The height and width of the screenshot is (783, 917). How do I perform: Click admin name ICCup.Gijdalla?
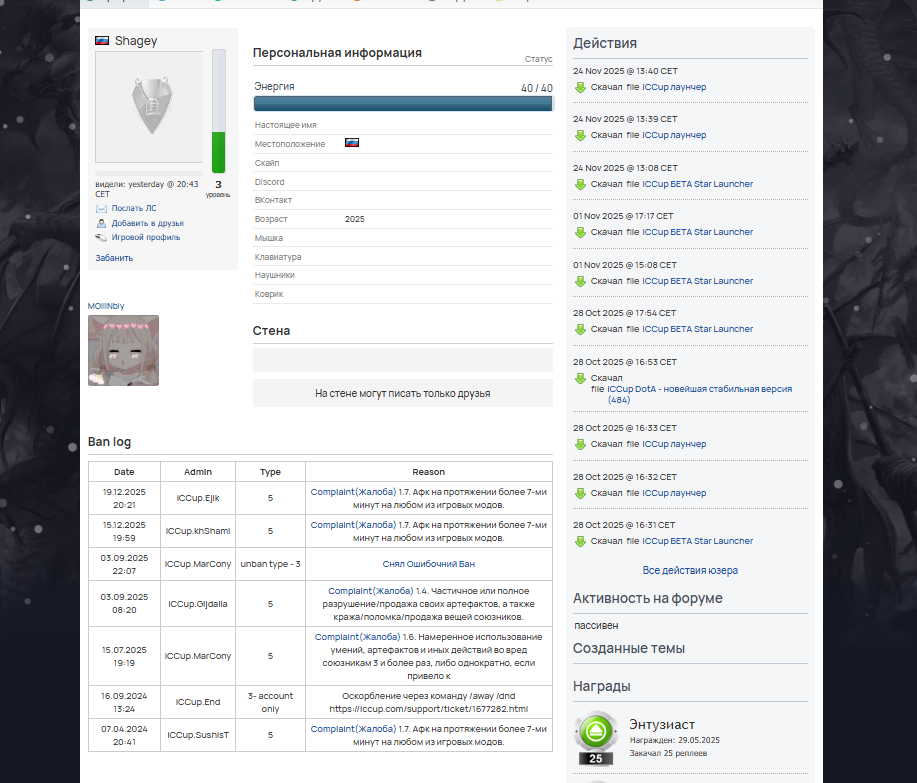[198, 604]
